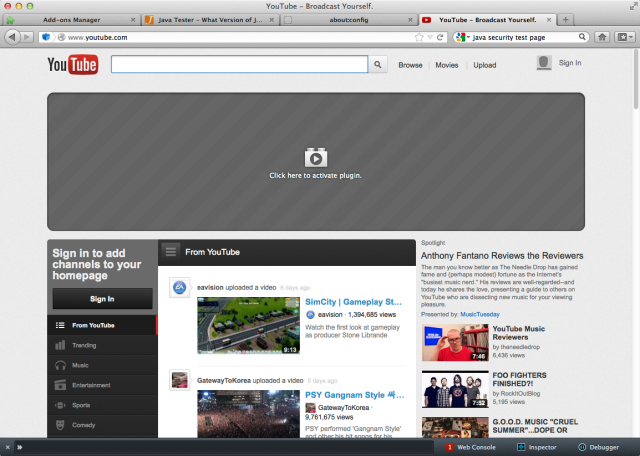This screenshot has width=640, height=456.
Task: Select Comedy category in the sidebar
Action: pyautogui.click(x=102, y=425)
